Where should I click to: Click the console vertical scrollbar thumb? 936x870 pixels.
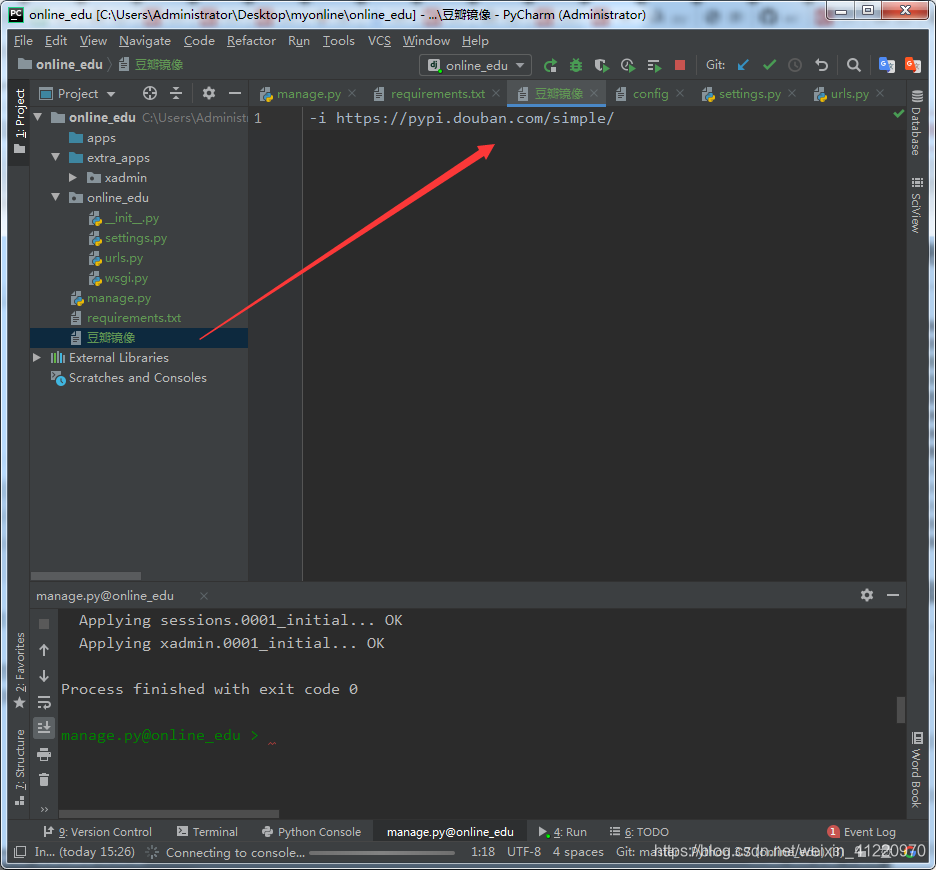tap(901, 710)
